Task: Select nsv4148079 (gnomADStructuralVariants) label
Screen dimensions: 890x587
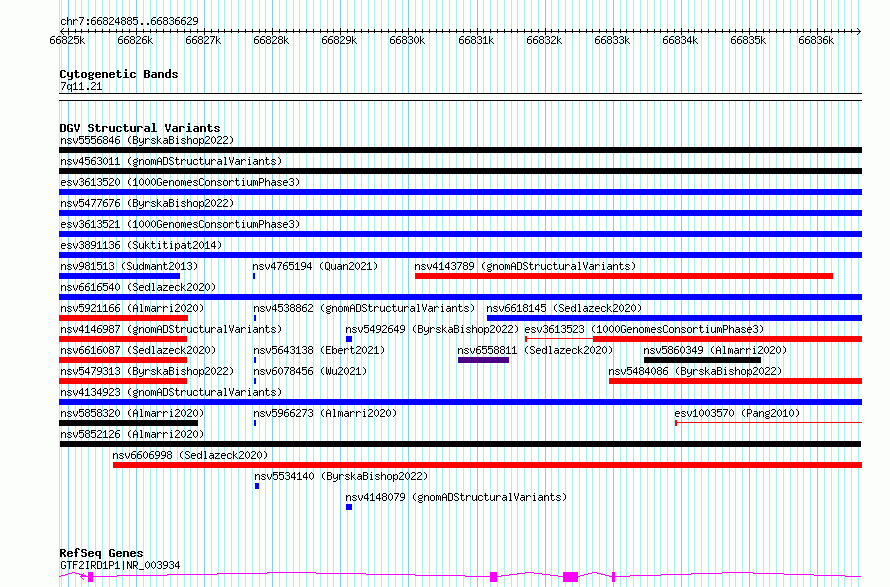Action: click(456, 497)
